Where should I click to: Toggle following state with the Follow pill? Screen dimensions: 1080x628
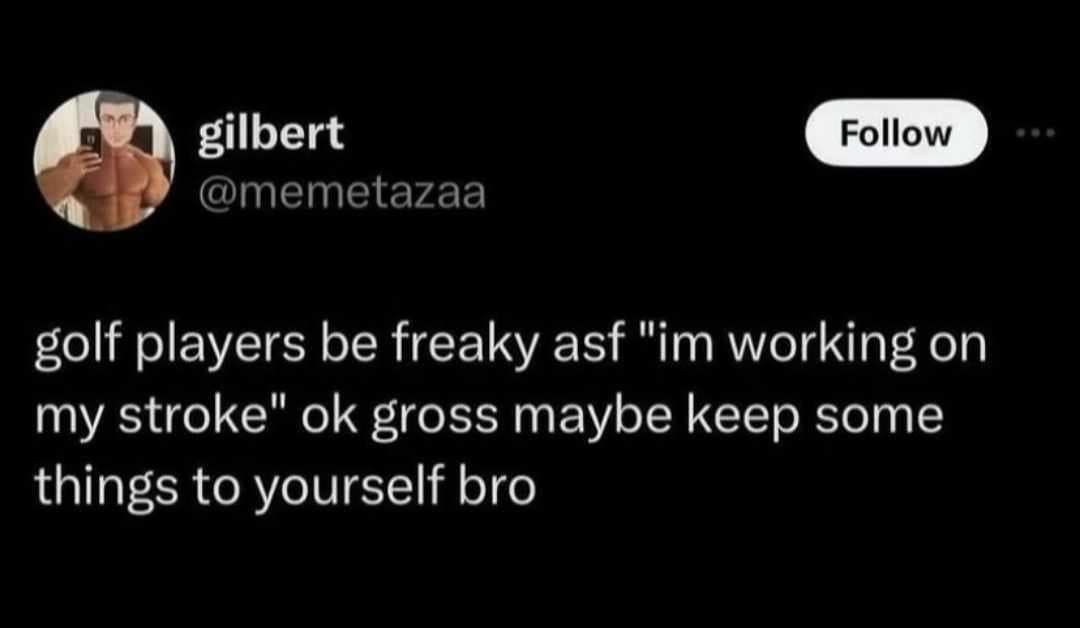[x=895, y=133]
